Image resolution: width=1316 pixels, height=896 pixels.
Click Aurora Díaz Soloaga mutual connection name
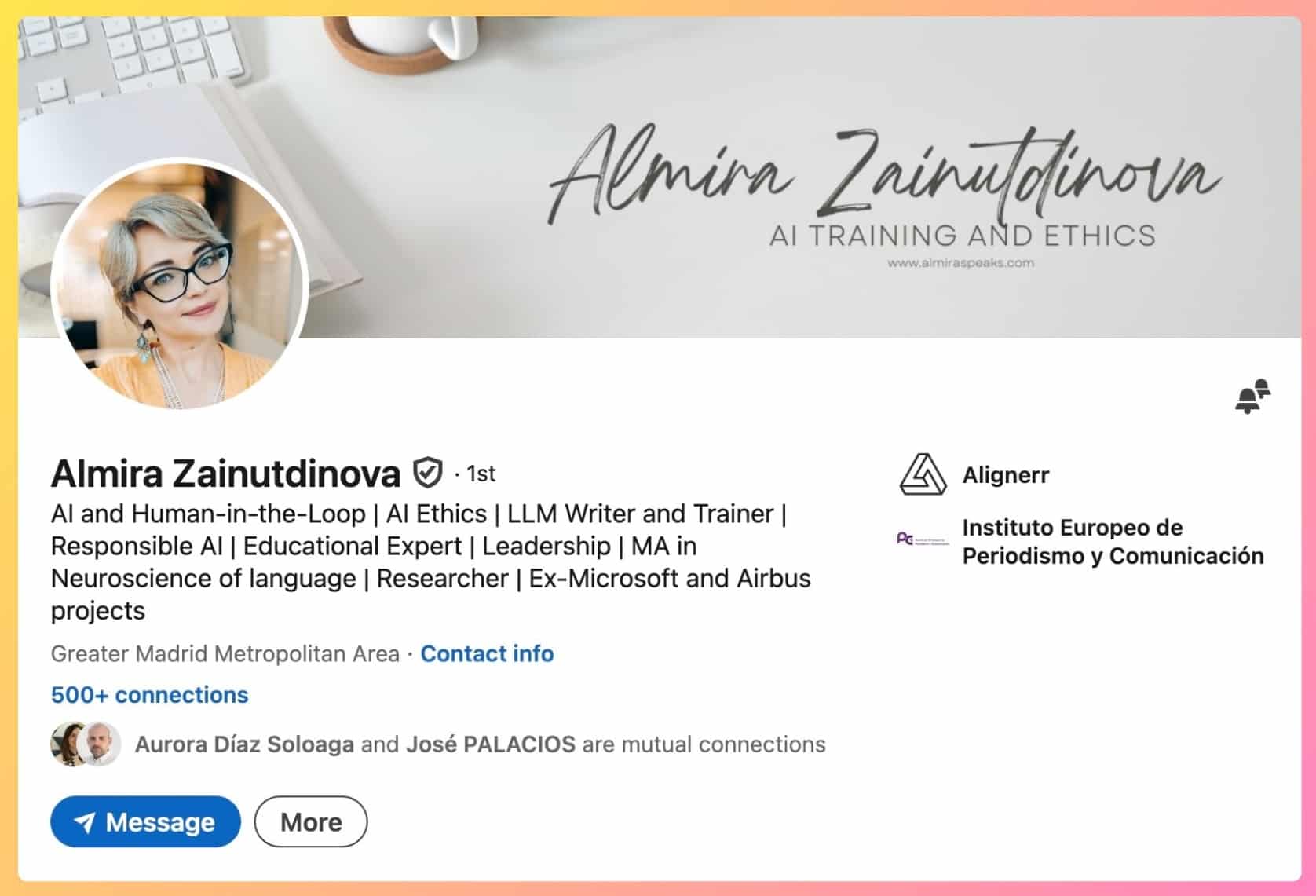pyautogui.click(x=244, y=744)
